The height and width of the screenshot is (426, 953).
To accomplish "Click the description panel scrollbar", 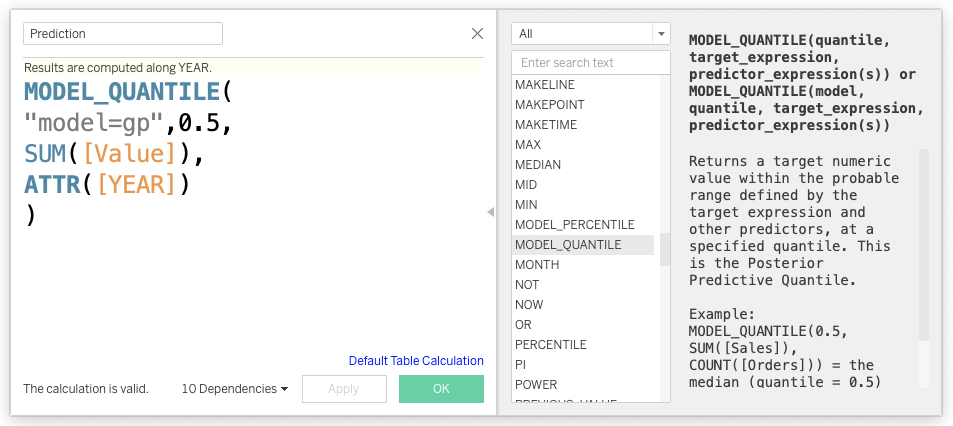I will [923, 243].
